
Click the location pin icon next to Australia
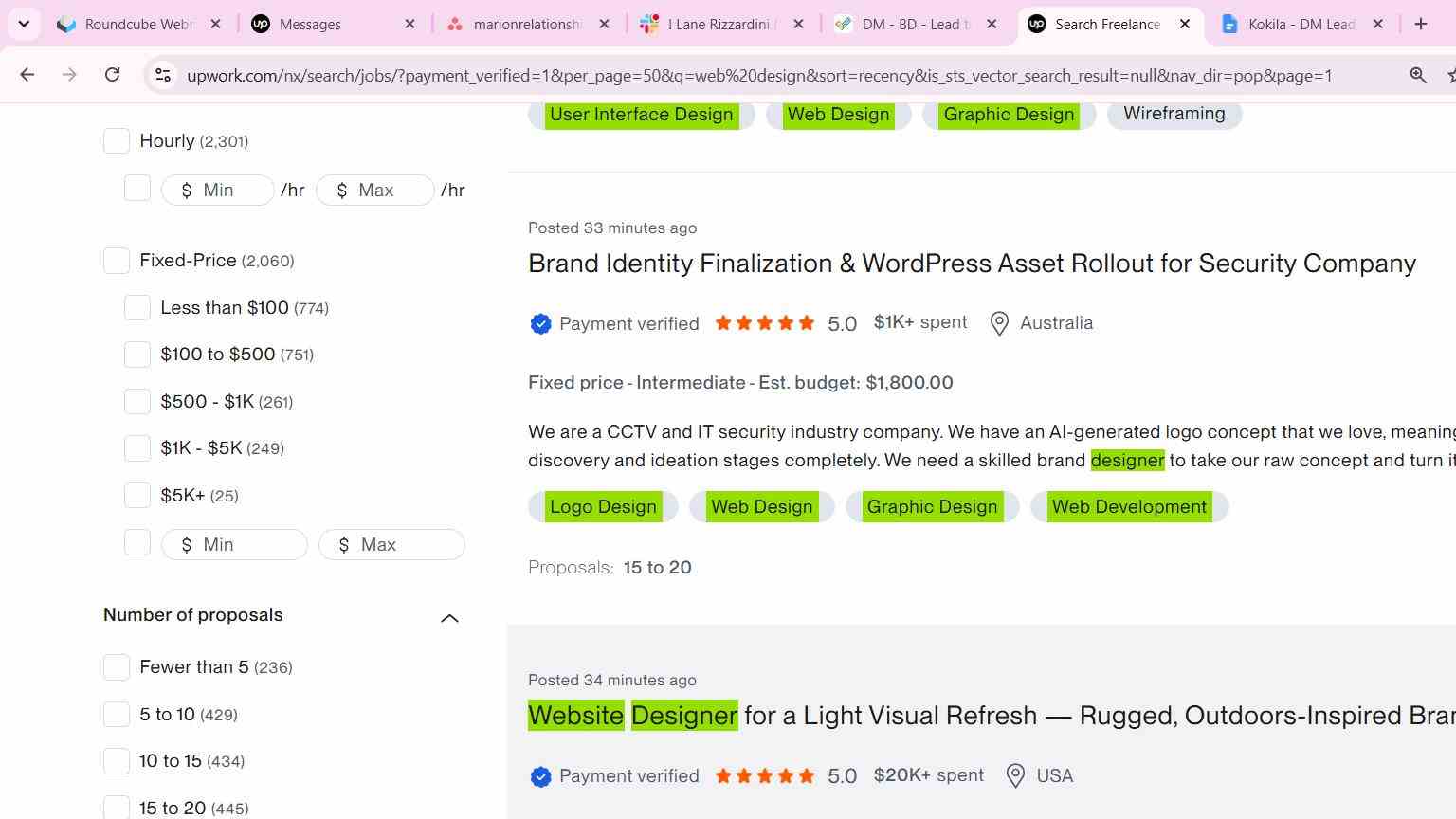(999, 323)
